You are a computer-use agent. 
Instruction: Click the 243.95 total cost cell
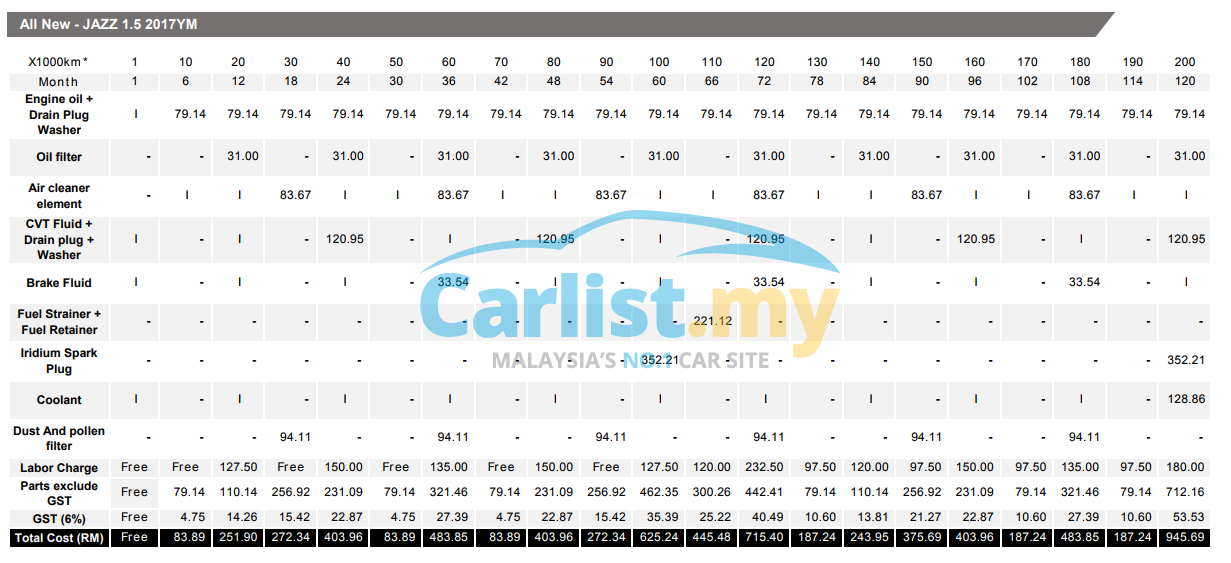(x=870, y=537)
